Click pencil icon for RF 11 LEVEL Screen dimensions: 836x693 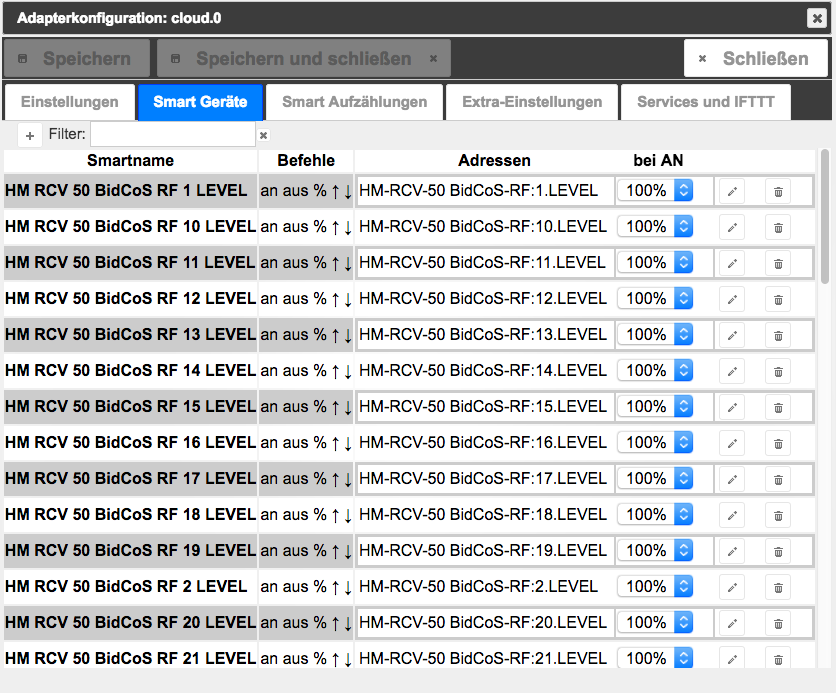[732, 263]
